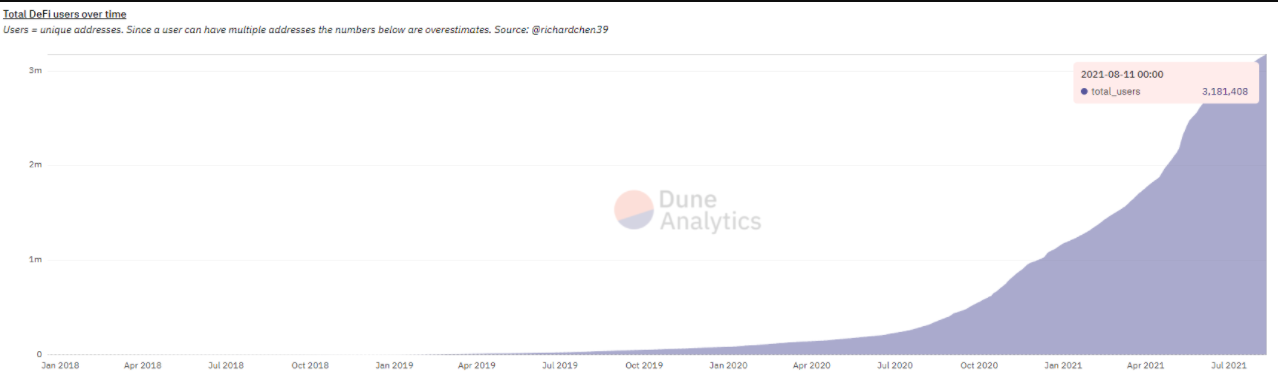Click the purple total_users legend dot

[x=1084, y=91]
